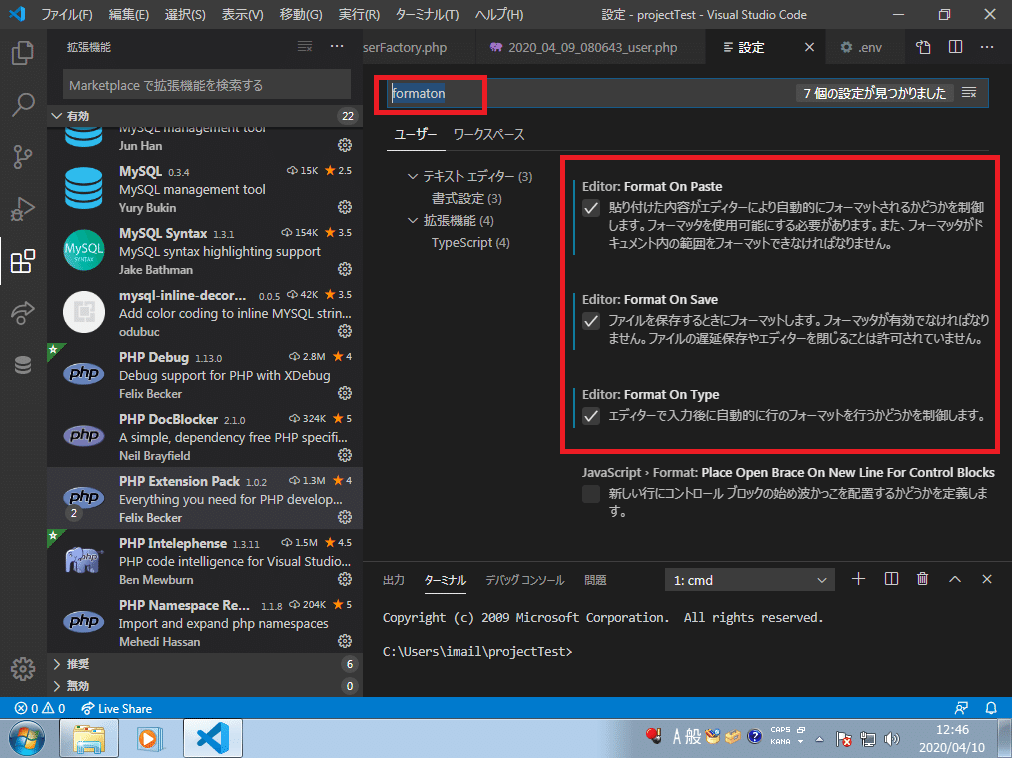
Task: Click the gear for PHP Extension Pack
Action: tap(345, 517)
